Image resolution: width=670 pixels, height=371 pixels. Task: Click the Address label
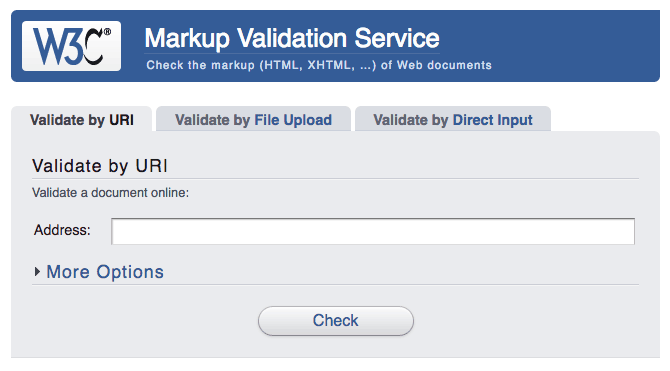coord(62,230)
